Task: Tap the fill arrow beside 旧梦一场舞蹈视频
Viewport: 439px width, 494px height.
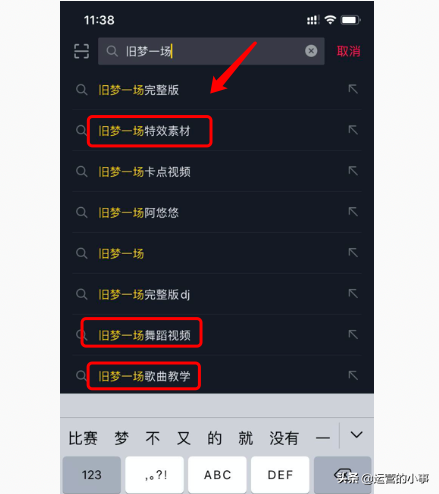Action: (353, 334)
